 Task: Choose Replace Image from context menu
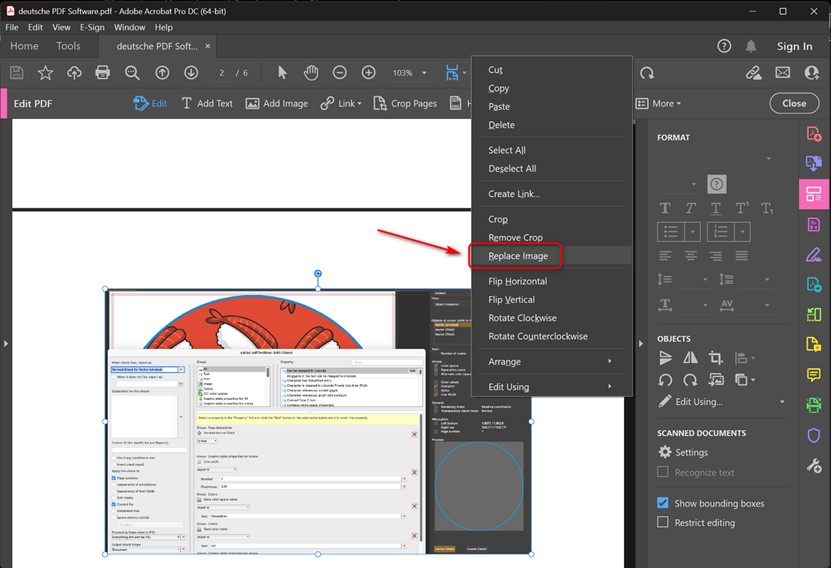[x=552, y=255]
